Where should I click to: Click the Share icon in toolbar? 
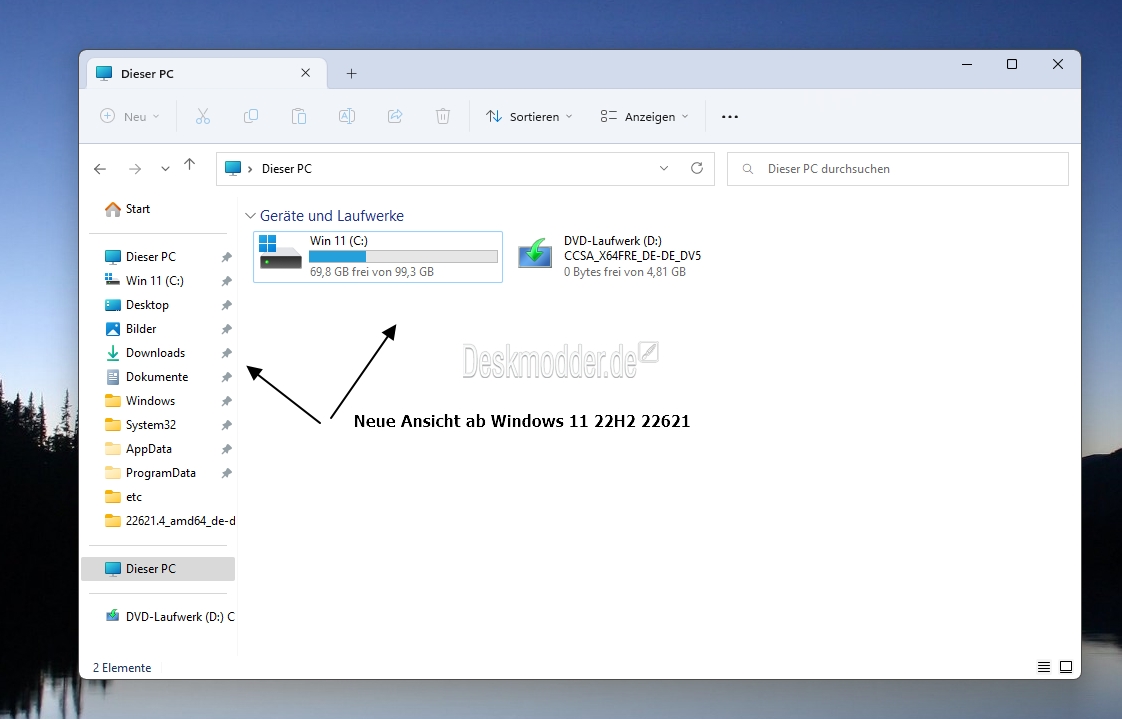point(395,117)
